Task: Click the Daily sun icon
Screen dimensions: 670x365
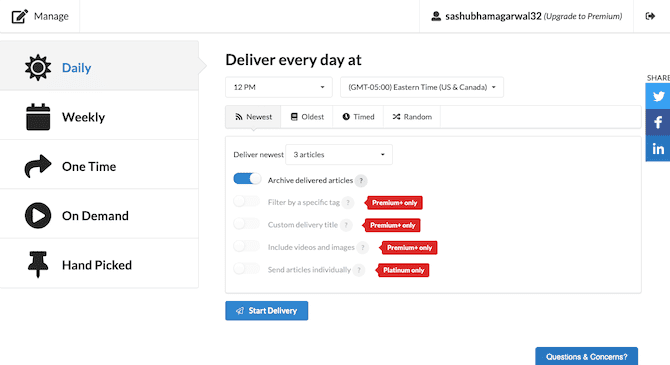Action: (38, 68)
